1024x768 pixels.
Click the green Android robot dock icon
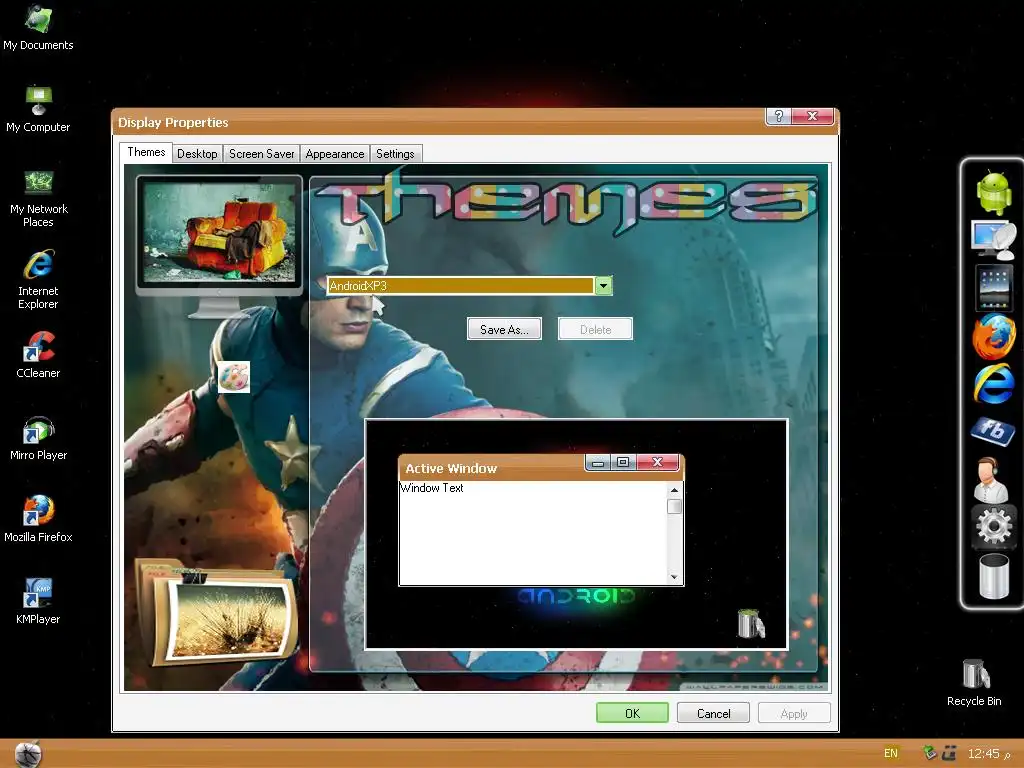pyautogui.click(x=994, y=192)
